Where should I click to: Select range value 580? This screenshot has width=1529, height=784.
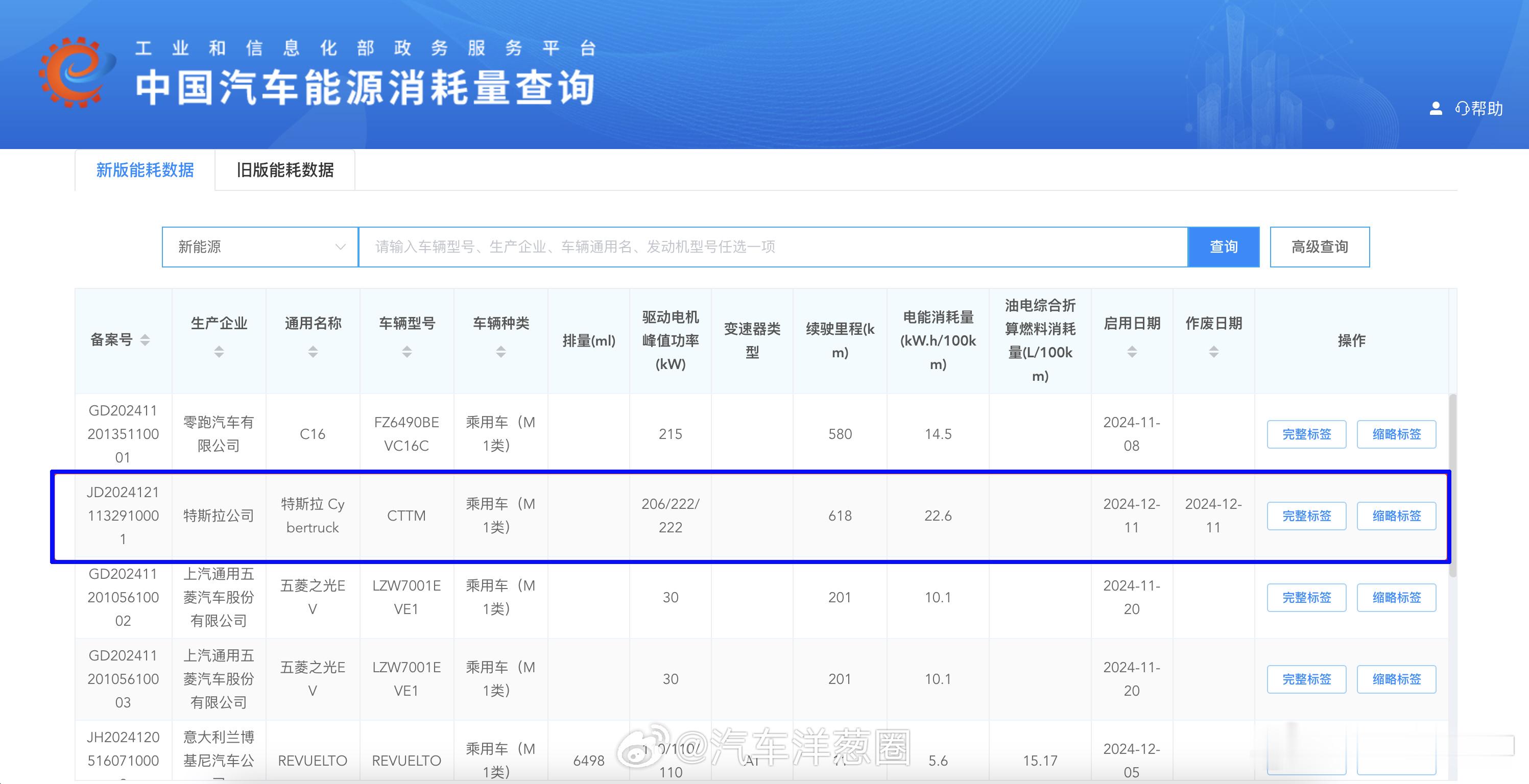click(840, 434)
